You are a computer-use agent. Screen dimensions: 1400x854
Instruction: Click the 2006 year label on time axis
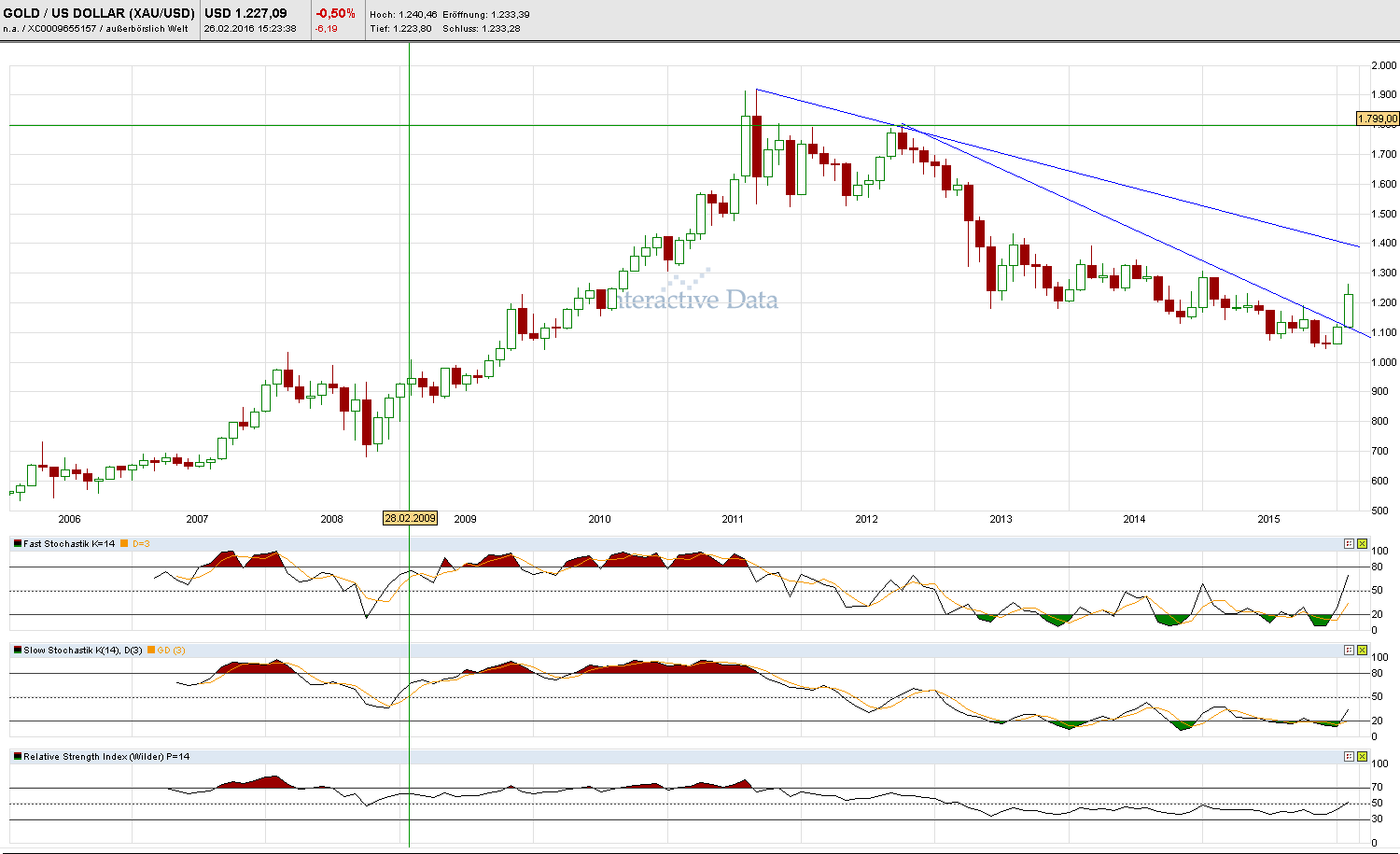[x=69, y=519]
